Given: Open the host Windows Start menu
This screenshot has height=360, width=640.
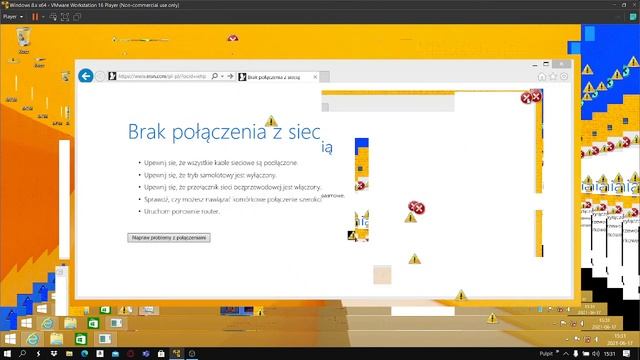Looking at the screenshot, I should tap(7, 354).
